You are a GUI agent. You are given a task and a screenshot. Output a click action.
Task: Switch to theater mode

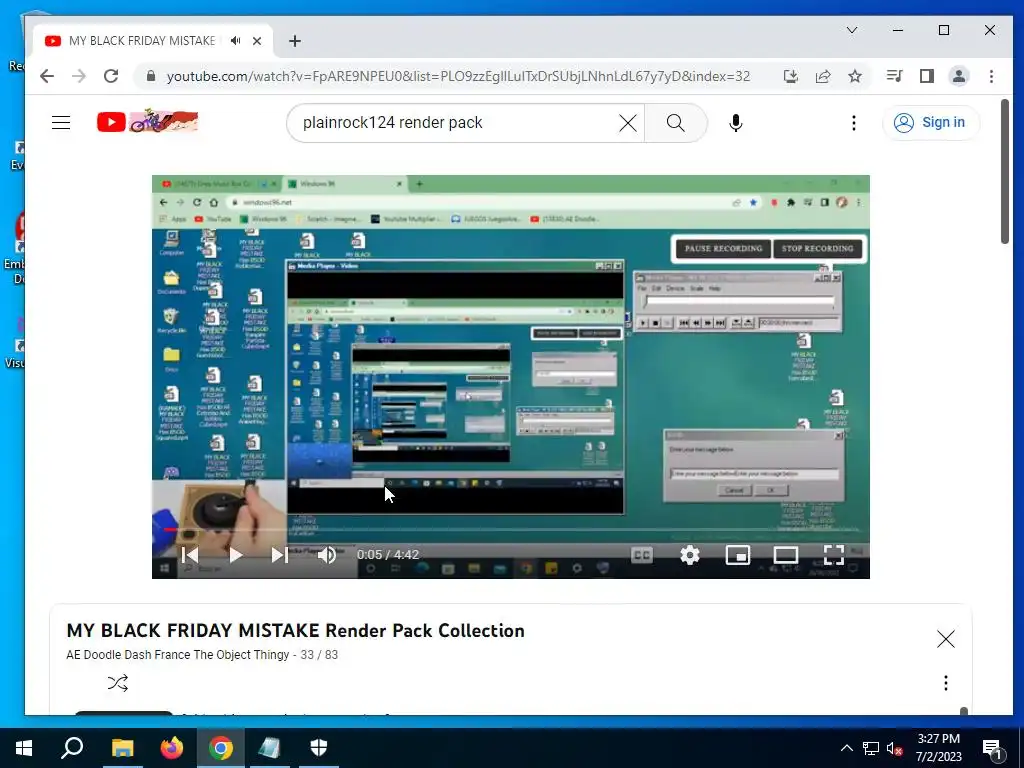click(786, 555)
